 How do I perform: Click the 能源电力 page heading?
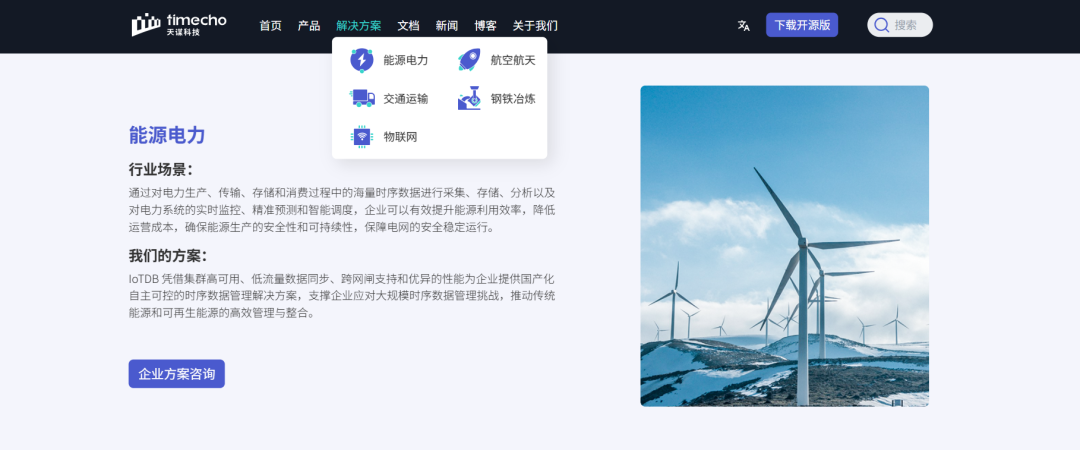pos(167,135)
